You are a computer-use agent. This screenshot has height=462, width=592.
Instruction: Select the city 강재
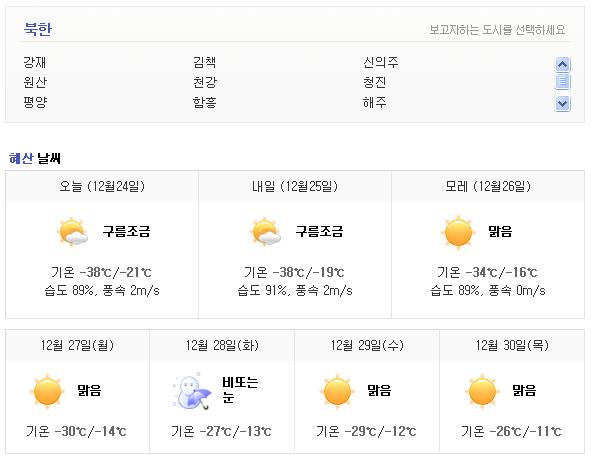tap(35, 62)
